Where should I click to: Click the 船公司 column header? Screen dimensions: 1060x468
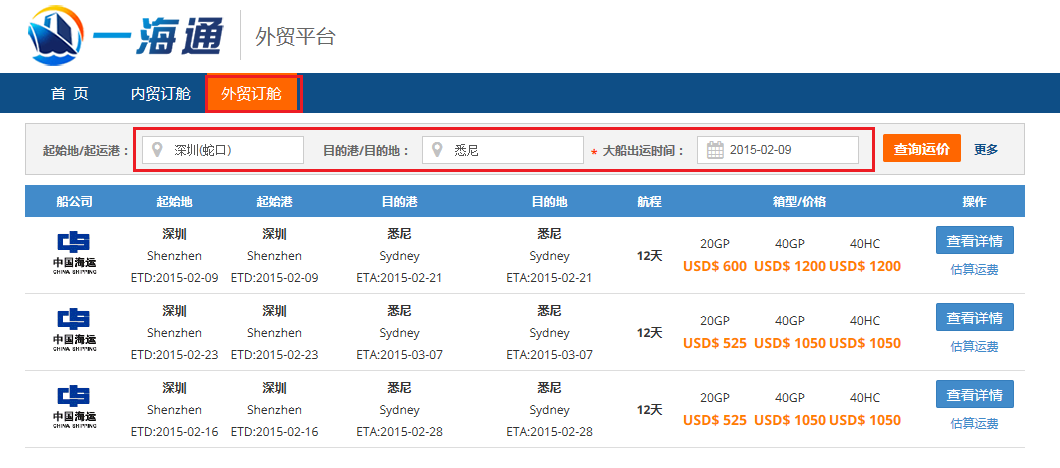(74, 202)
